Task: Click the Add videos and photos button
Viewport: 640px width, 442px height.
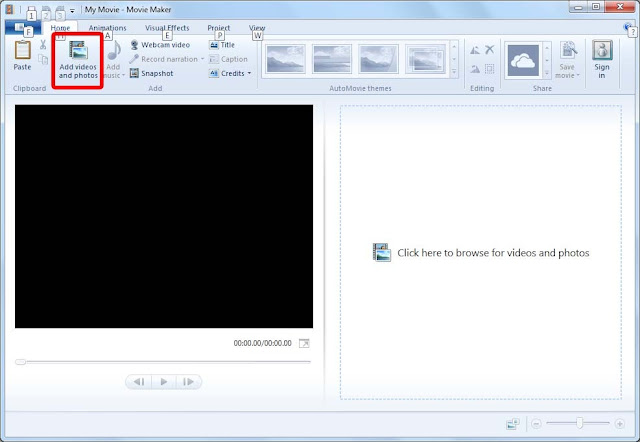Action: [x=78, y=60]
